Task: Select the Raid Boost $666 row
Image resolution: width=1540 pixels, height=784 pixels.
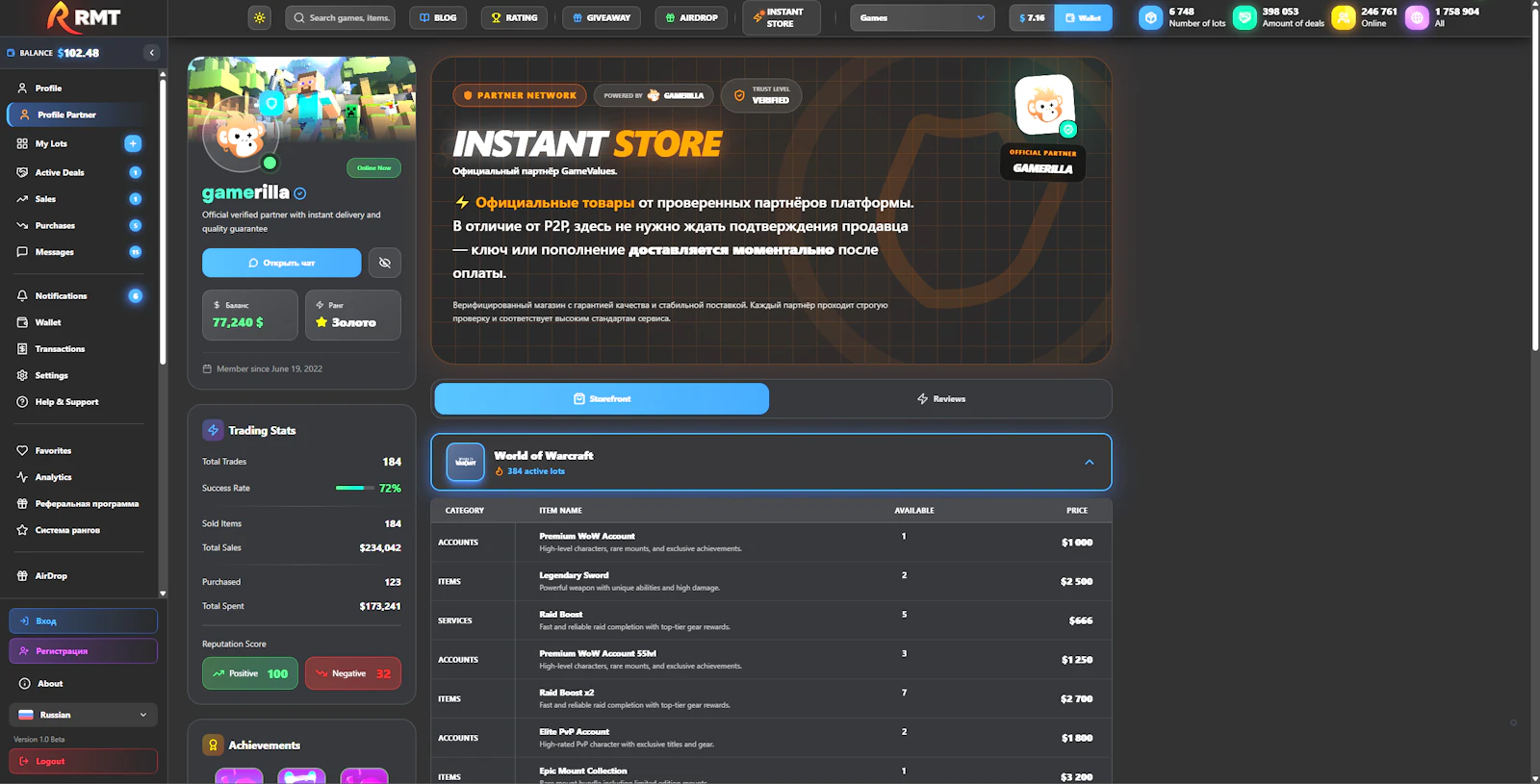Action: click(771, 620)
